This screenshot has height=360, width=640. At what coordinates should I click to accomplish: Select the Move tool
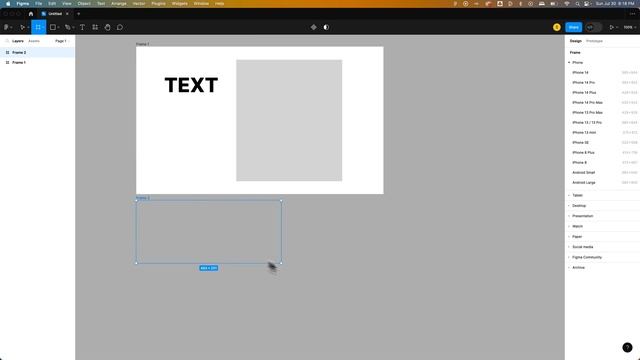22,27
